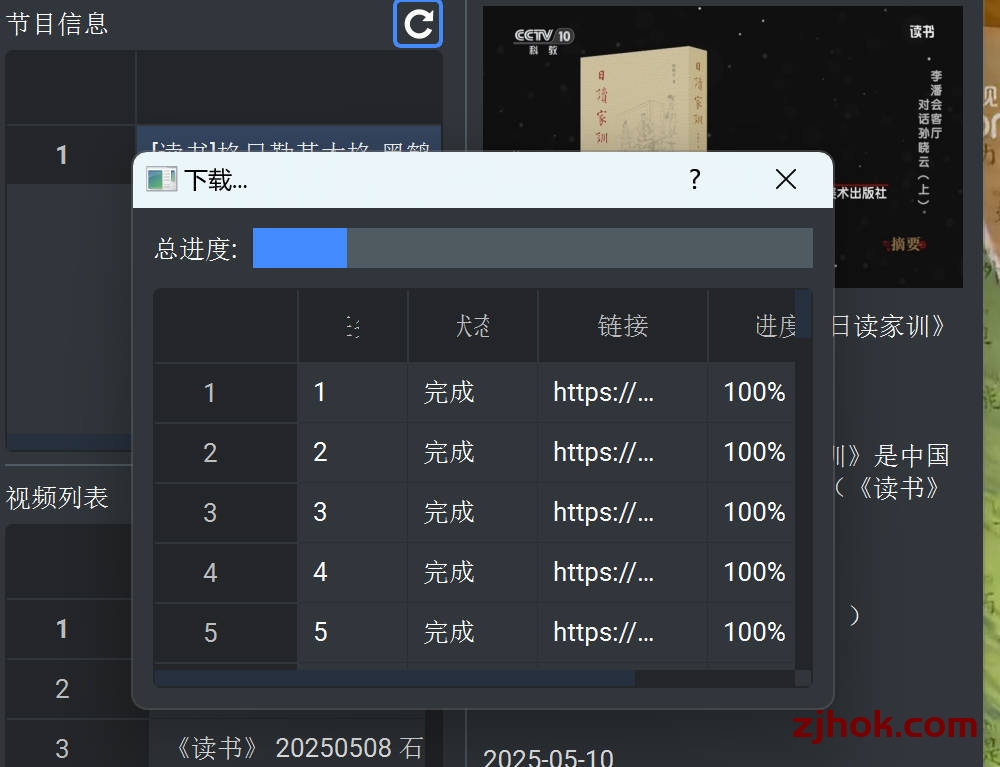Click the https link cell in row 1
The height and width of the screenshot is (767, 1000).
(622, 393)
